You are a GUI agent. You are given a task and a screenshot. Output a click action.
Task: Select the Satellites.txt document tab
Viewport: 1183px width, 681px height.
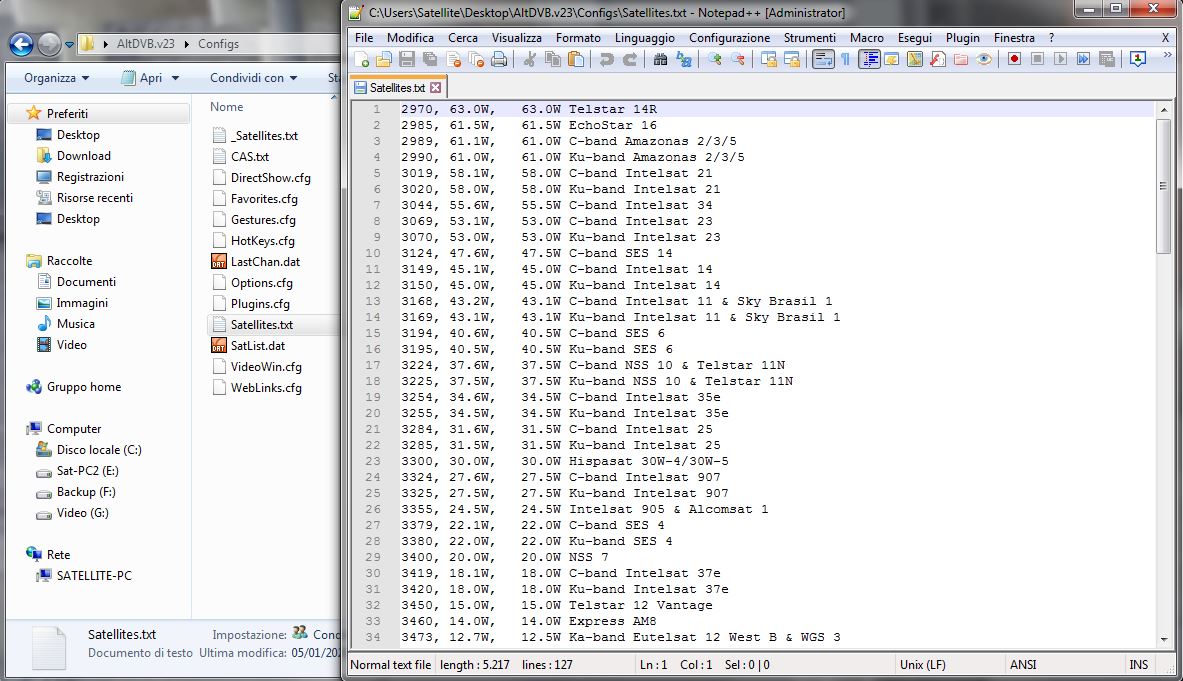point(397,87)
